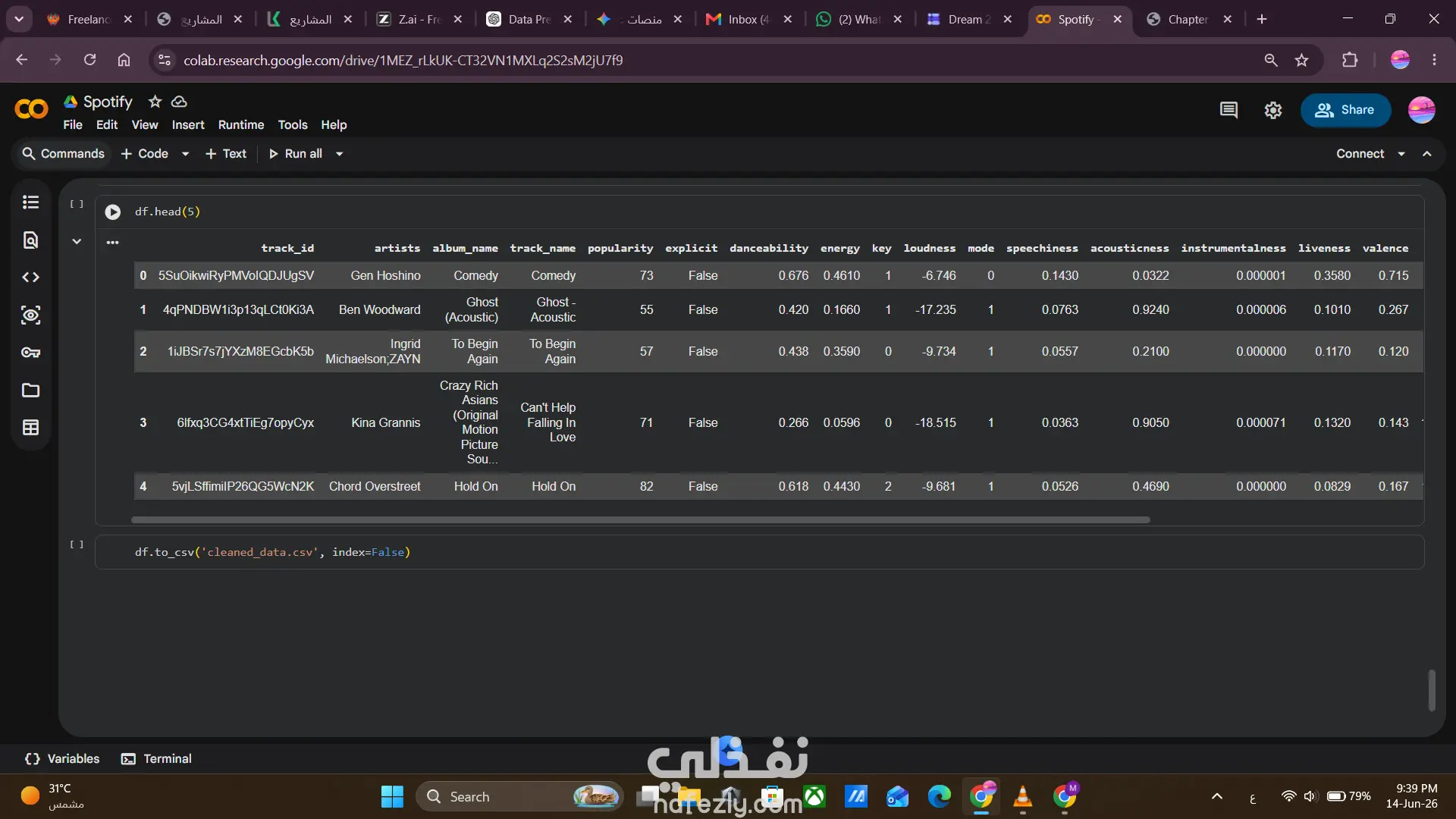Open VLC media player from taskbar
Screen dimensions: 1456x819
[1022, 797]
